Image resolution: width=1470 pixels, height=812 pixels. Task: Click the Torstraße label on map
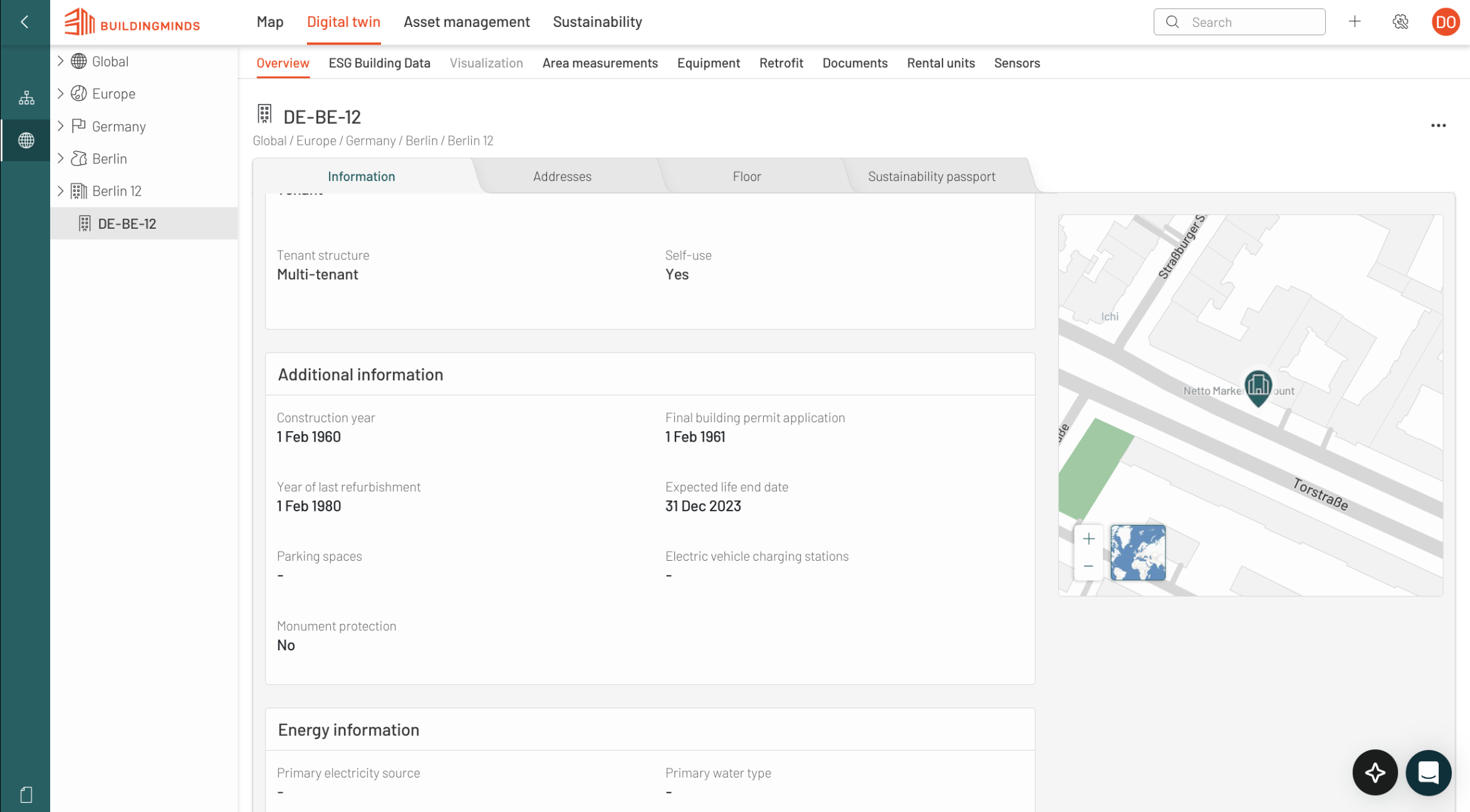(1320, 494)
